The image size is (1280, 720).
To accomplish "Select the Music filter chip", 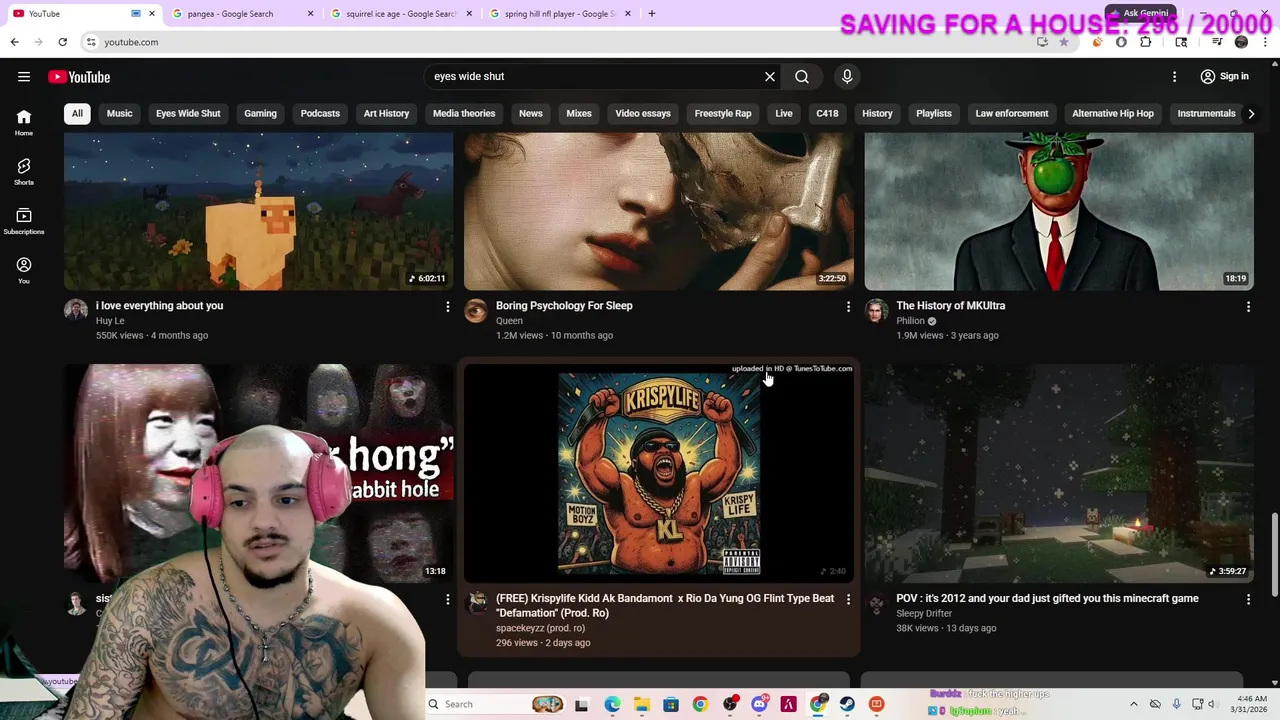I will [119, 113].
